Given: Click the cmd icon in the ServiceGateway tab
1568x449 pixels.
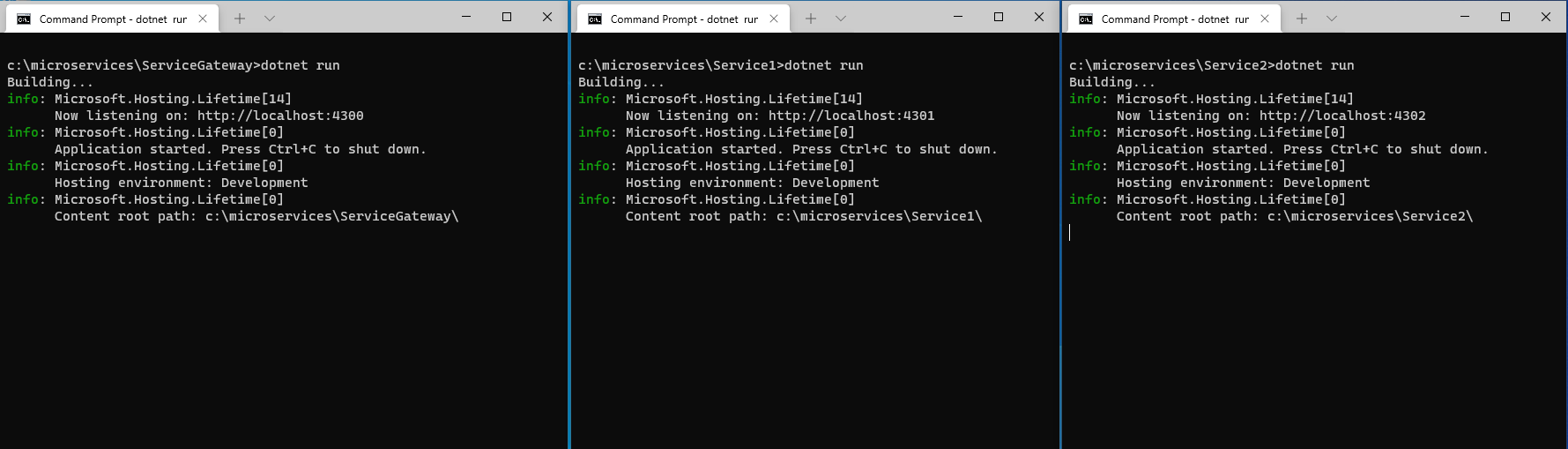Looking at the screenshot, I should pyautogui.click(x=24, y=19).
